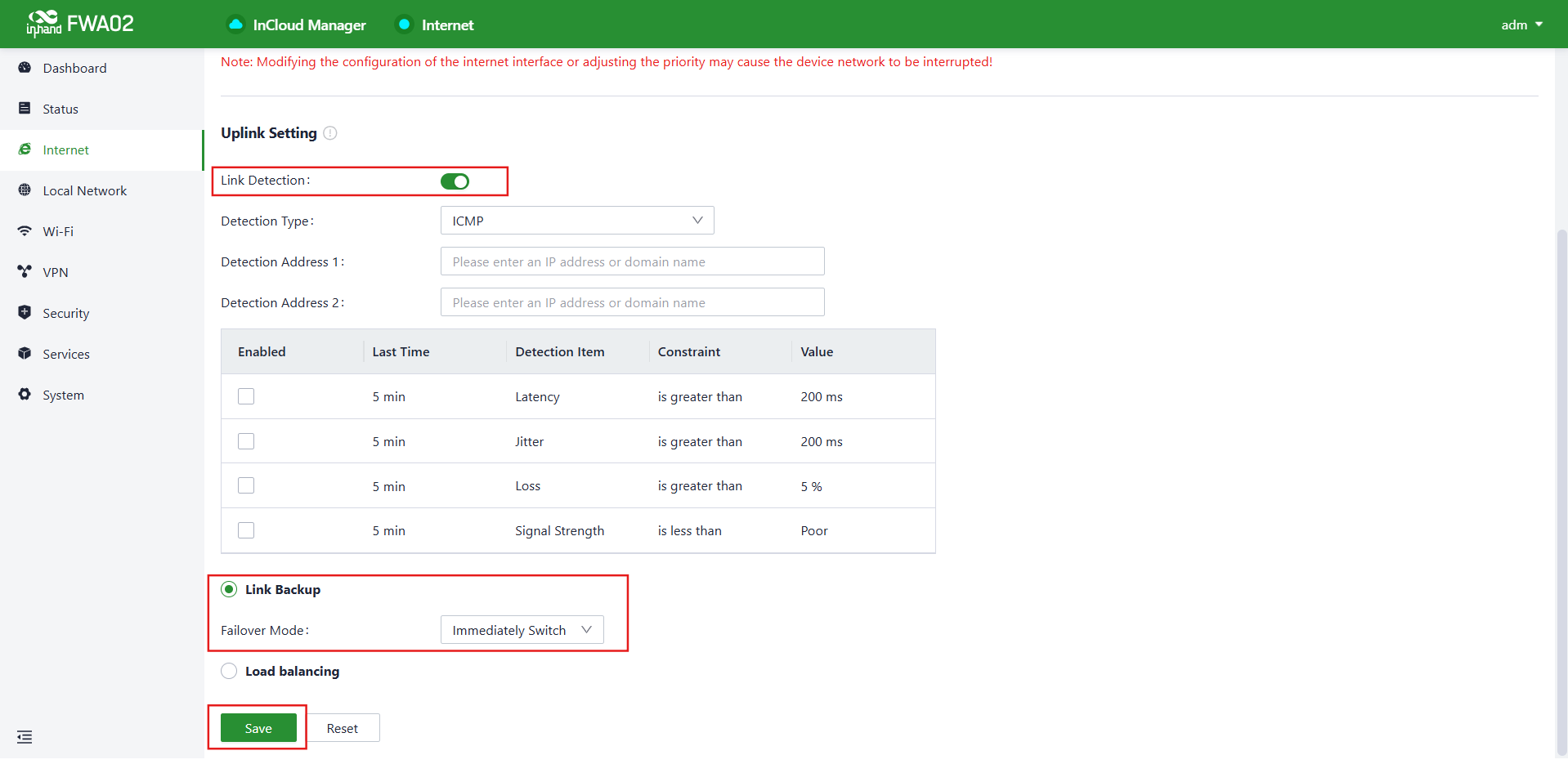Click the InHand FWA02 logo
The image size is (1568, 764).
(x=79, y=24)
